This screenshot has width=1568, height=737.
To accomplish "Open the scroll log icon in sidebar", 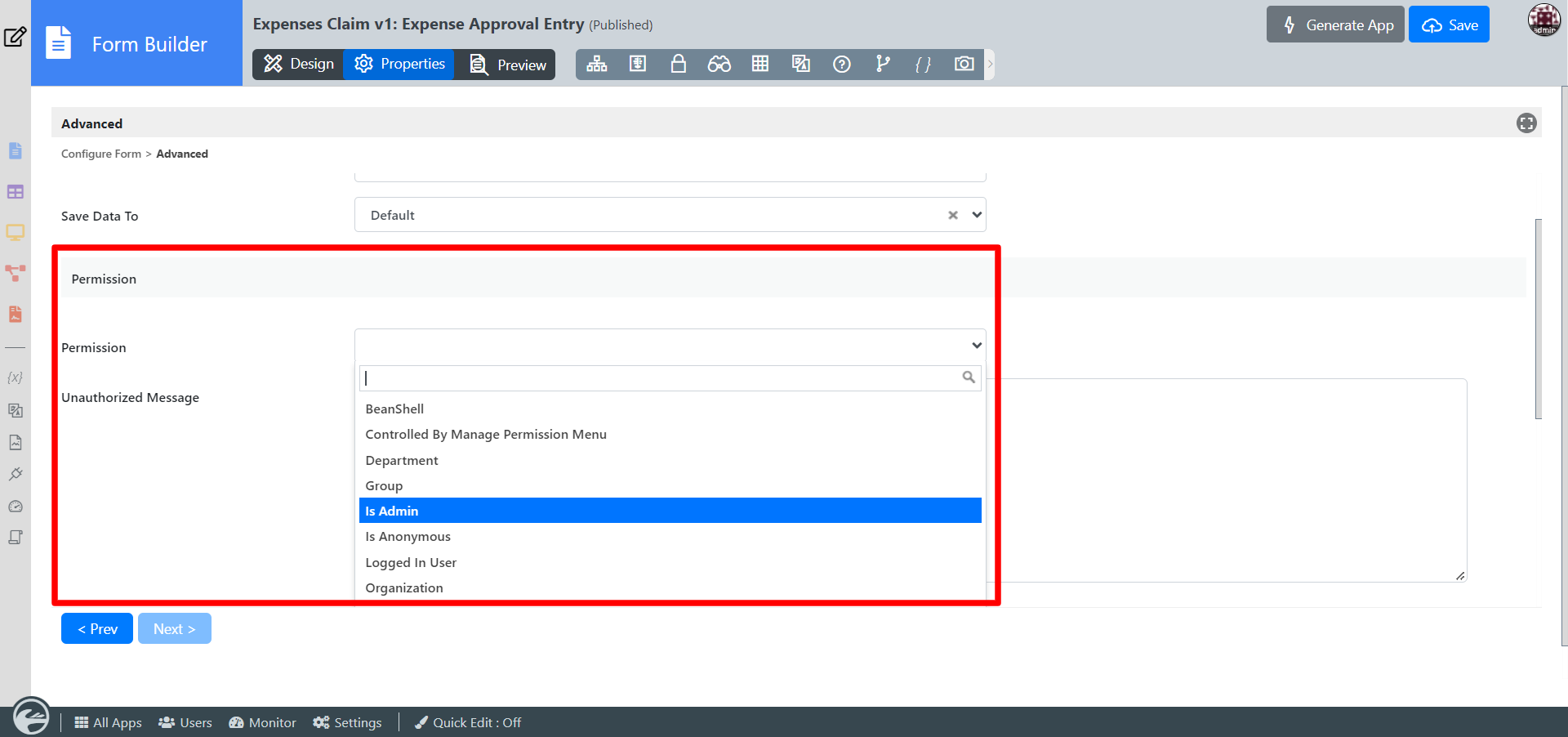I will pos(16,537).
